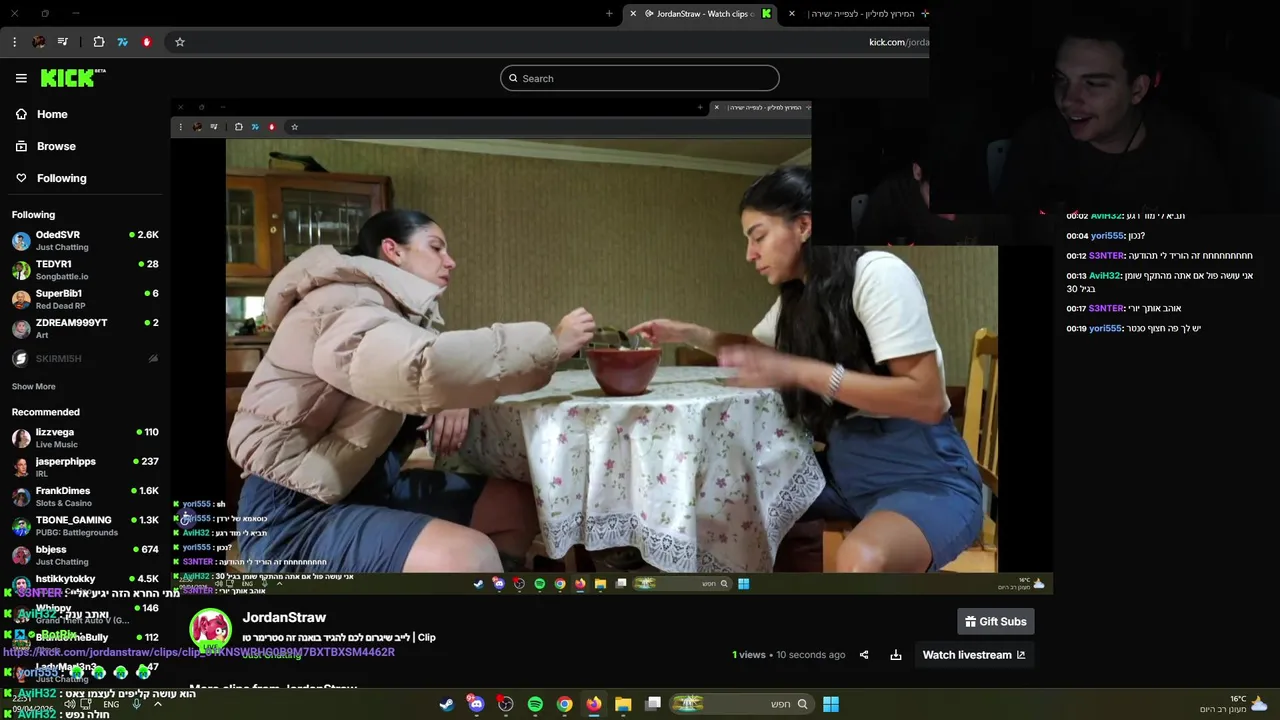Open the browser media controls icon
The width and height of the screenshot is (1280, 720).
pos(63,42)
